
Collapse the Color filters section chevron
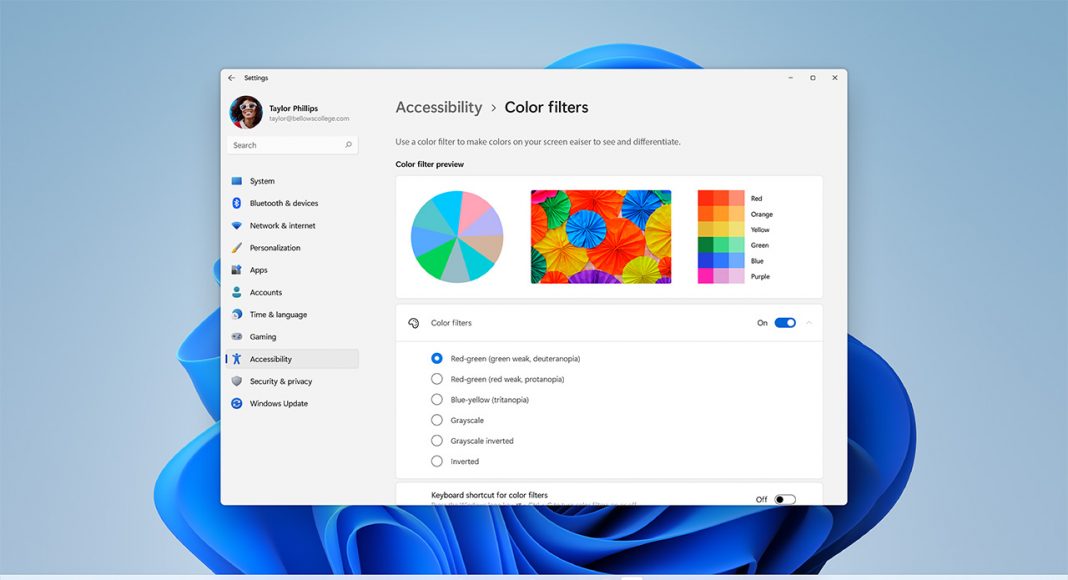click(809, 323)
